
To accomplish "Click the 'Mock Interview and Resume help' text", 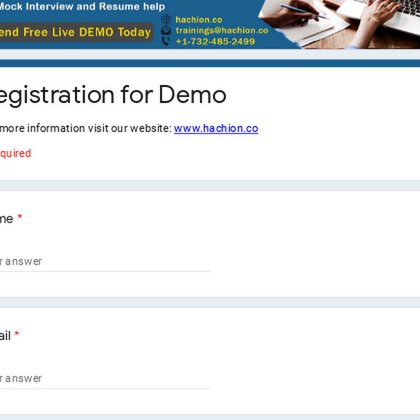I will click(82, 6).
